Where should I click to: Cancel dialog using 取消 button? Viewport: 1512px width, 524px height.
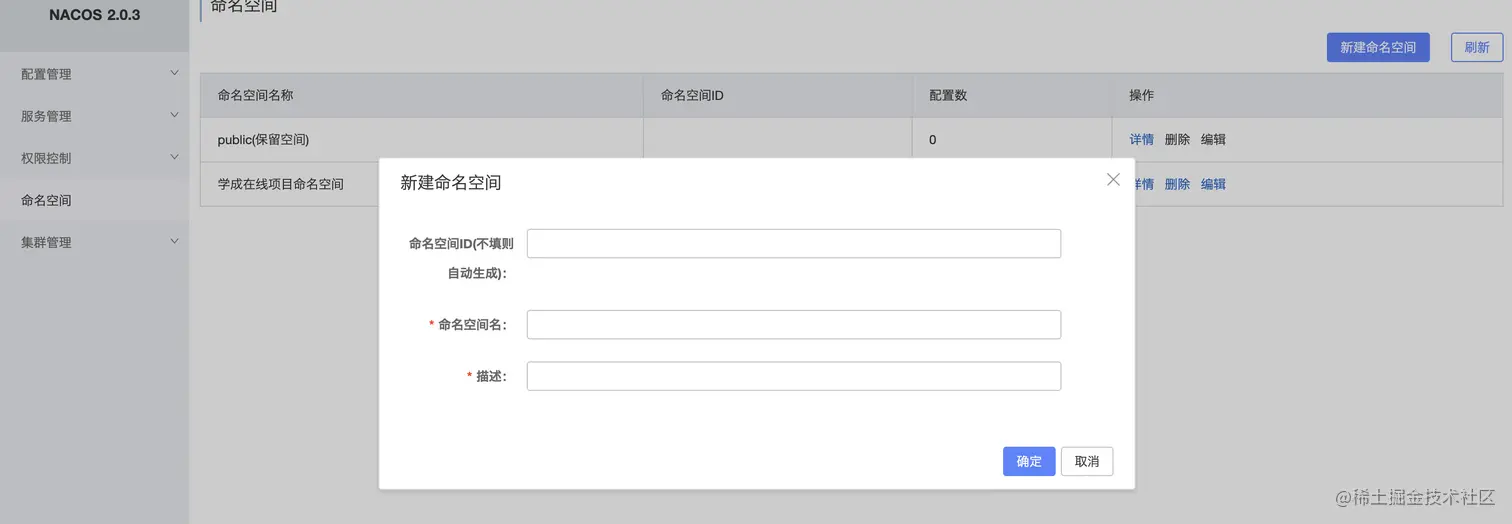point(1087,461)
